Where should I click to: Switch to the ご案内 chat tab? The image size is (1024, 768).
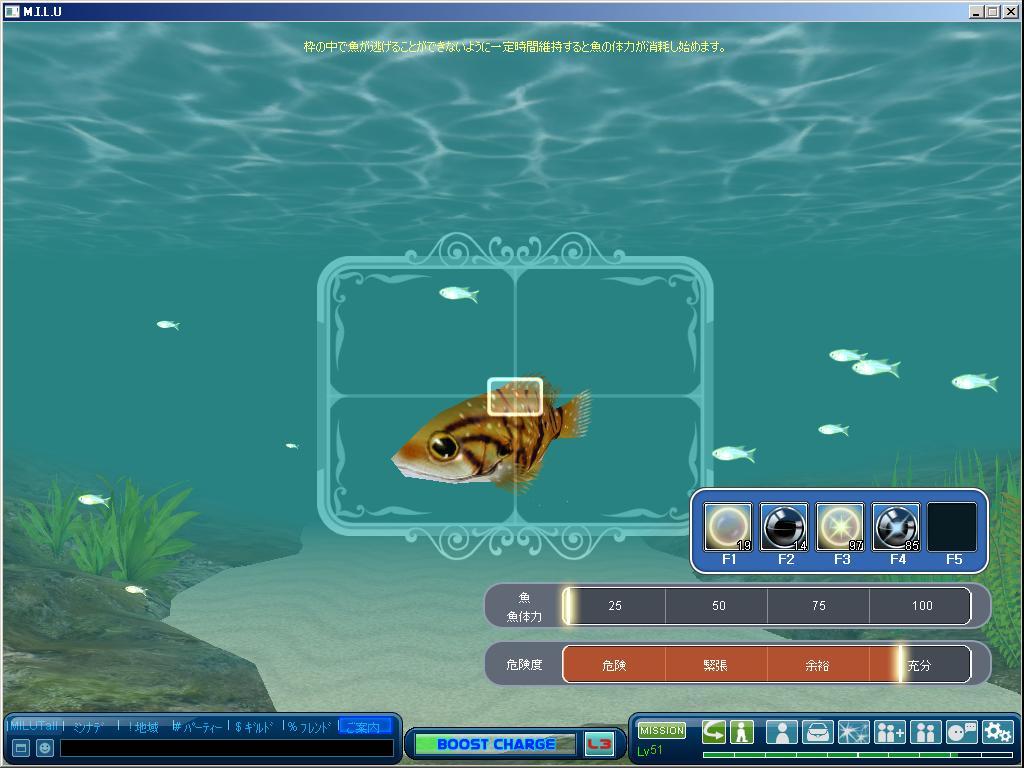coord(364,727)
